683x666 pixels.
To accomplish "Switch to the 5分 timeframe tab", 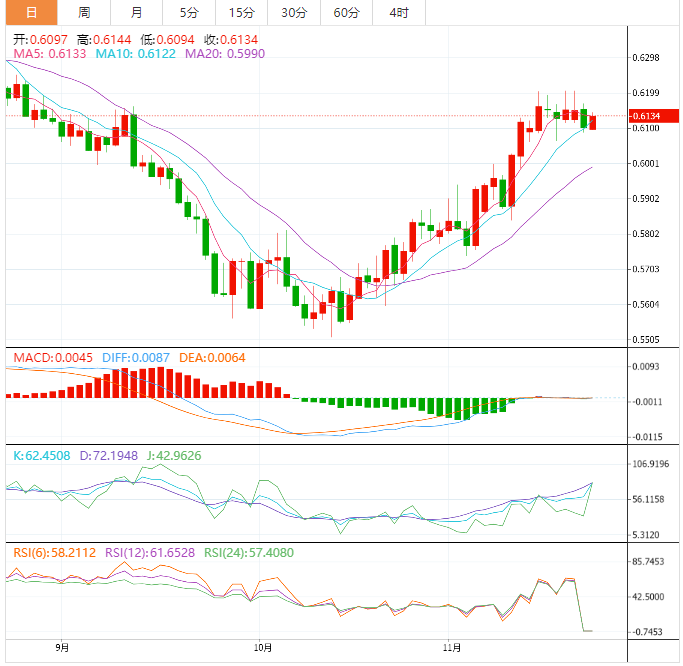I will [x=189, y=12].
